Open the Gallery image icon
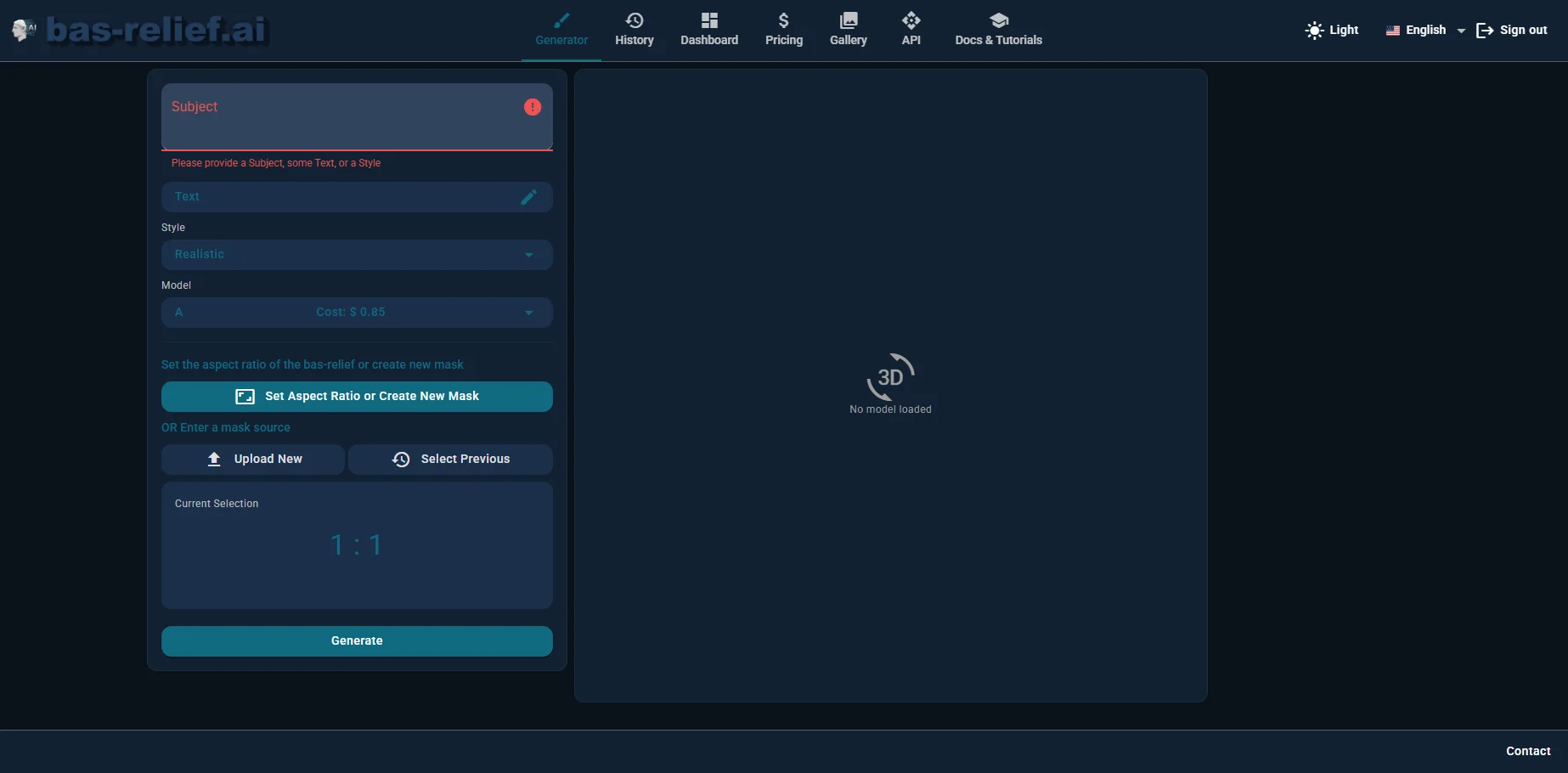Viewport: 1568px width, 773px height. (x=848, y=20)
